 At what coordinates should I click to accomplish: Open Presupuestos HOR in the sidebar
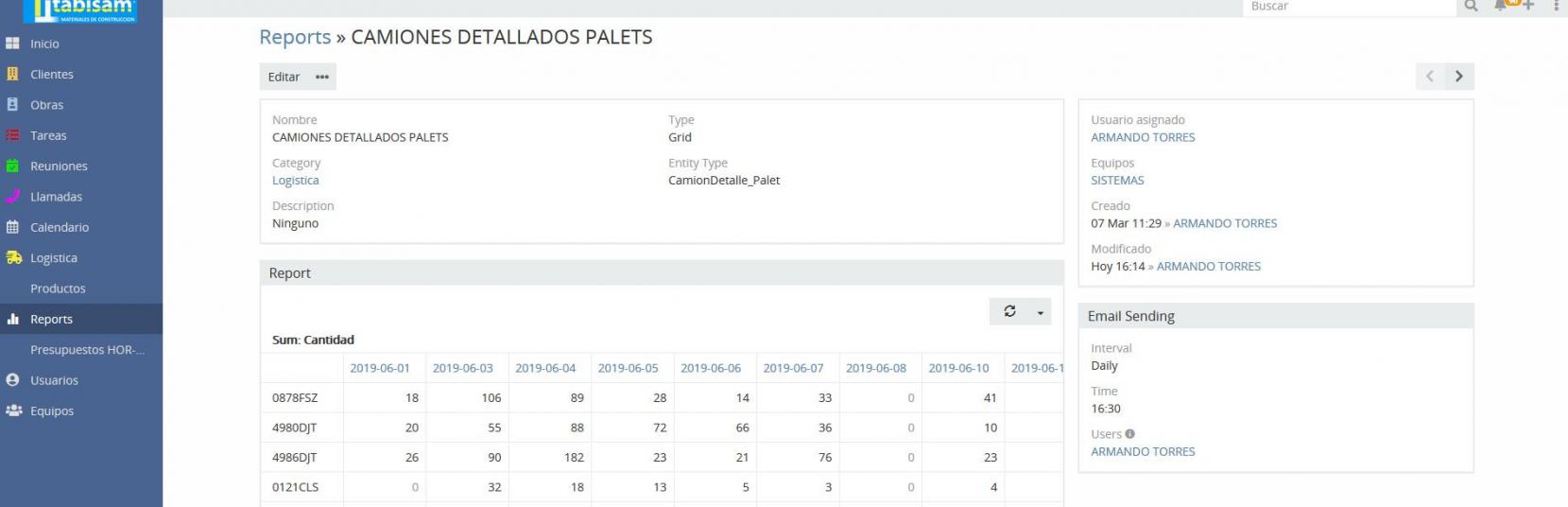point(87,350)
